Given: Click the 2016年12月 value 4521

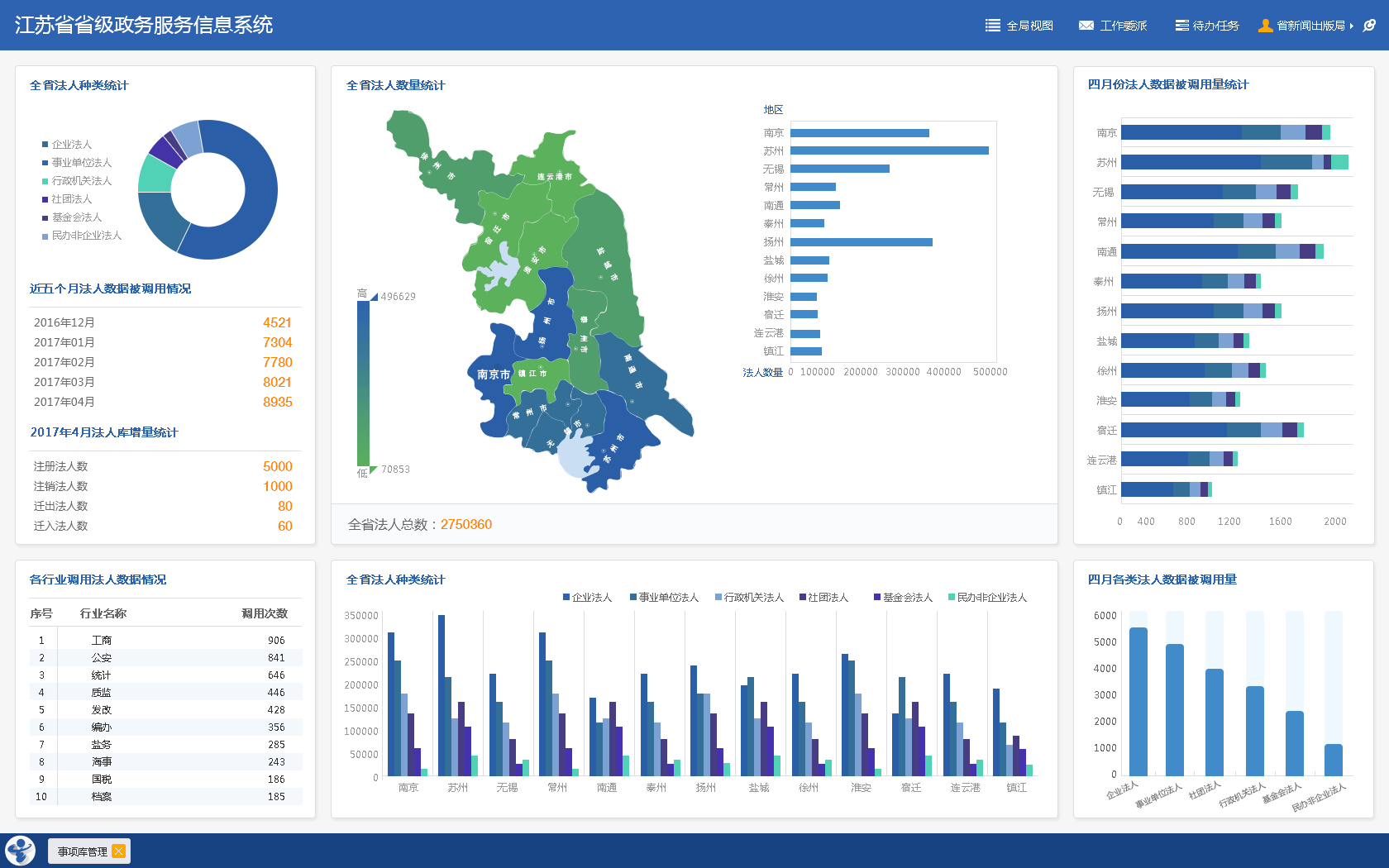Looking at the screenshot, I should point(278,322).
